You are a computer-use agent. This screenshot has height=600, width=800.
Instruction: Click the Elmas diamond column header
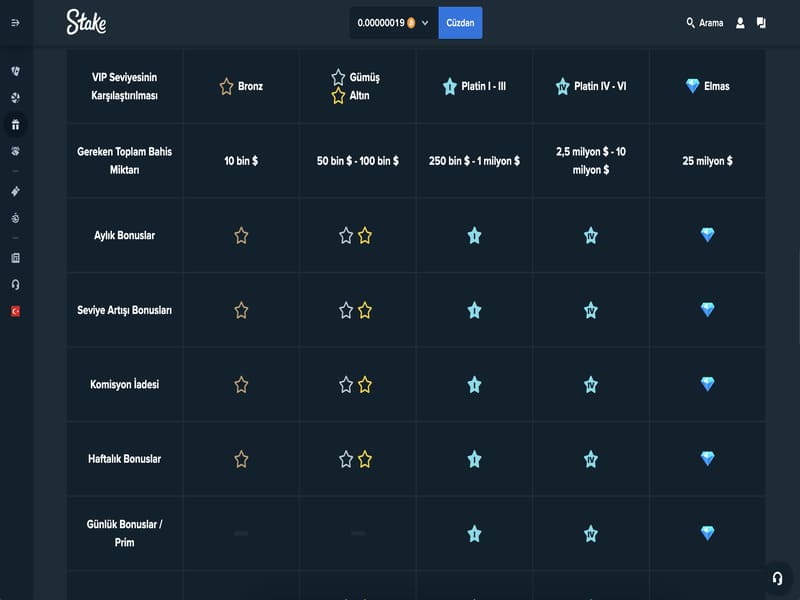coord(707,86)
